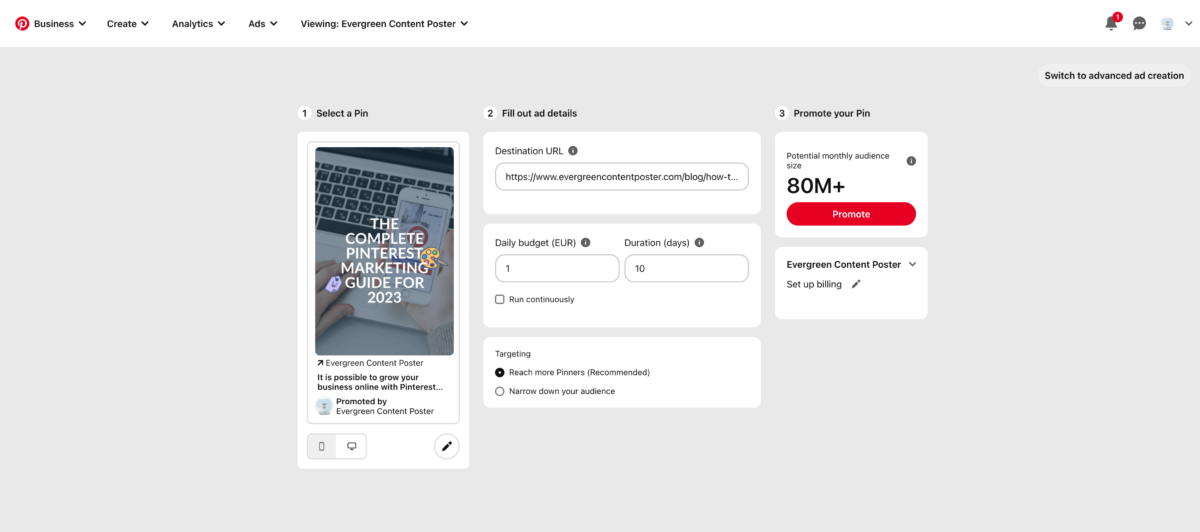1200x532 pixels.
Task: Click the 80M+ audience size value
Action: (816, 186)
